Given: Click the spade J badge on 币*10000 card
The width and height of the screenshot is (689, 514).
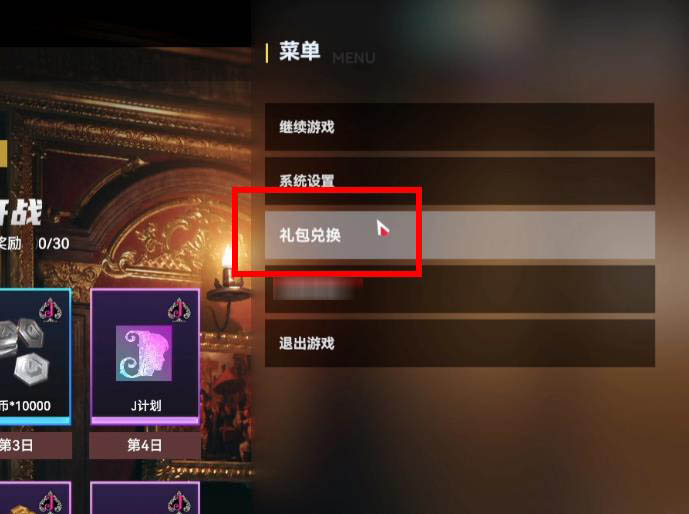Looking at the screenshot, I should click(50, 310).
